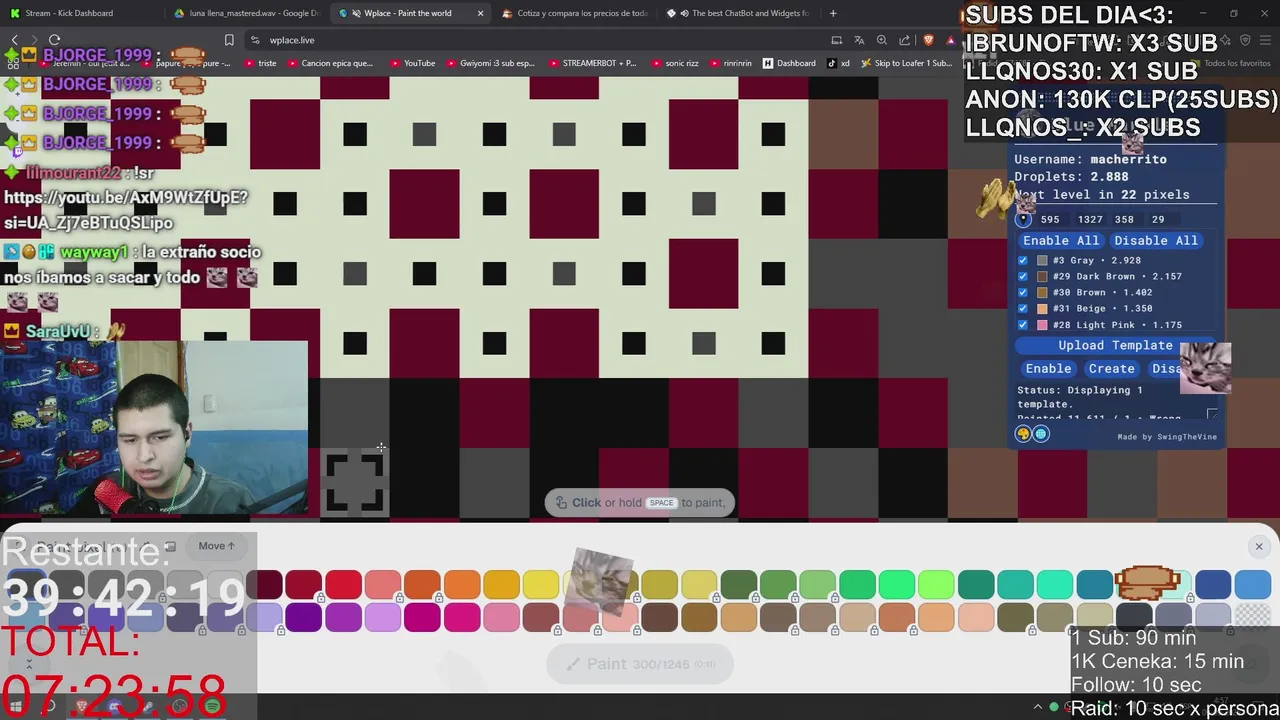
Task: Open the Brave VPN shield icon
Action: click(x=1245, y=40)
